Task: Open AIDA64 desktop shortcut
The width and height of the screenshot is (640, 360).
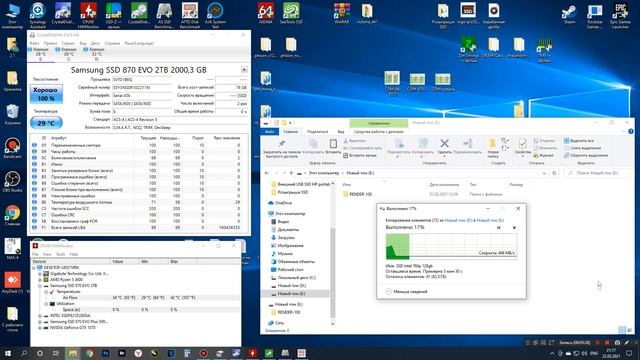Action: (x=266, y=14)
